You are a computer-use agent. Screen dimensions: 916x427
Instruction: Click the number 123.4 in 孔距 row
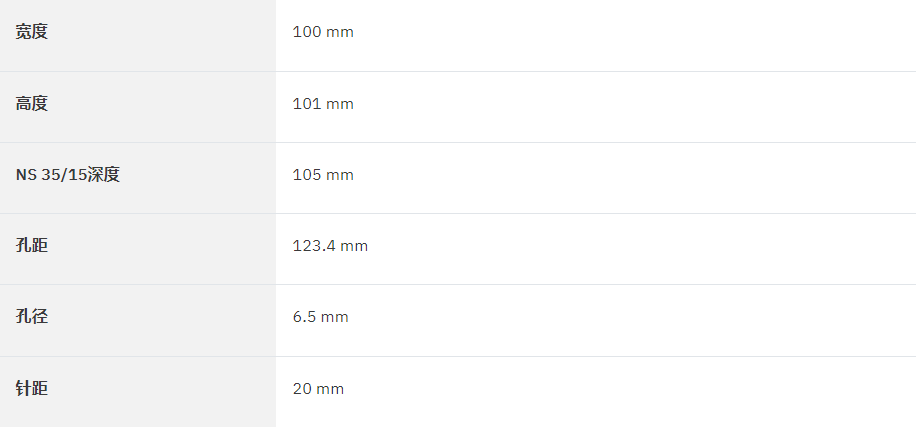(x=314, y=246)
